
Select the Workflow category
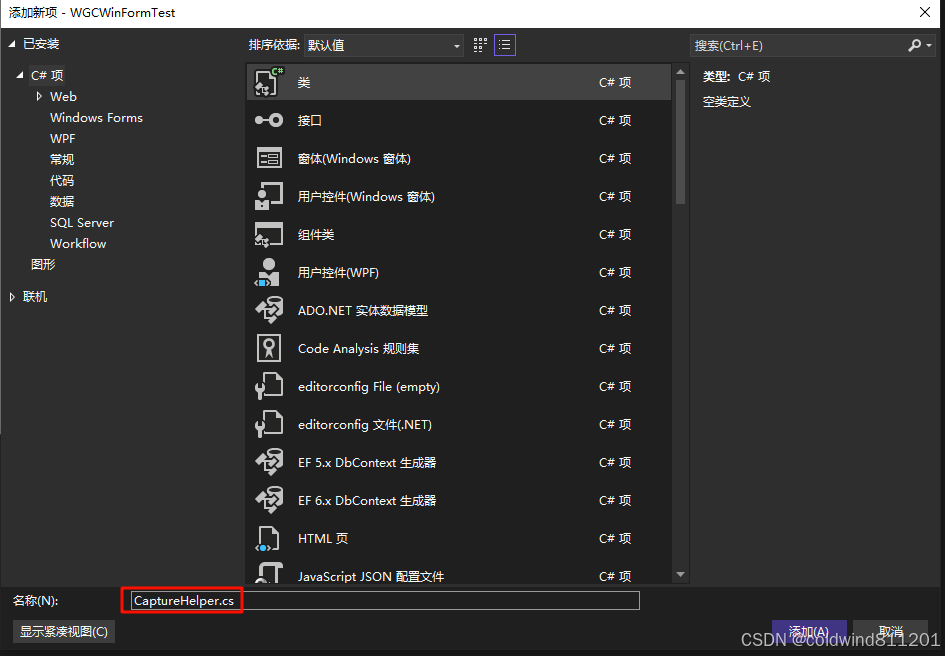click(x=78, y=244)
